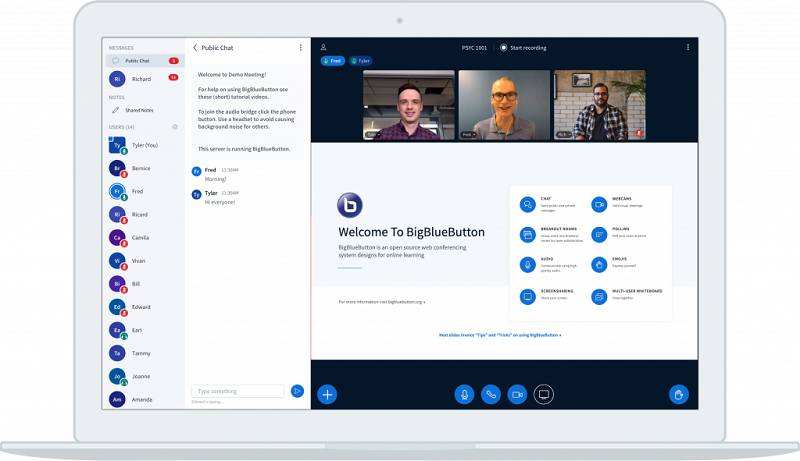Click the Fred talking indicator pill
The image size is (800, 461).
[333, 61]
